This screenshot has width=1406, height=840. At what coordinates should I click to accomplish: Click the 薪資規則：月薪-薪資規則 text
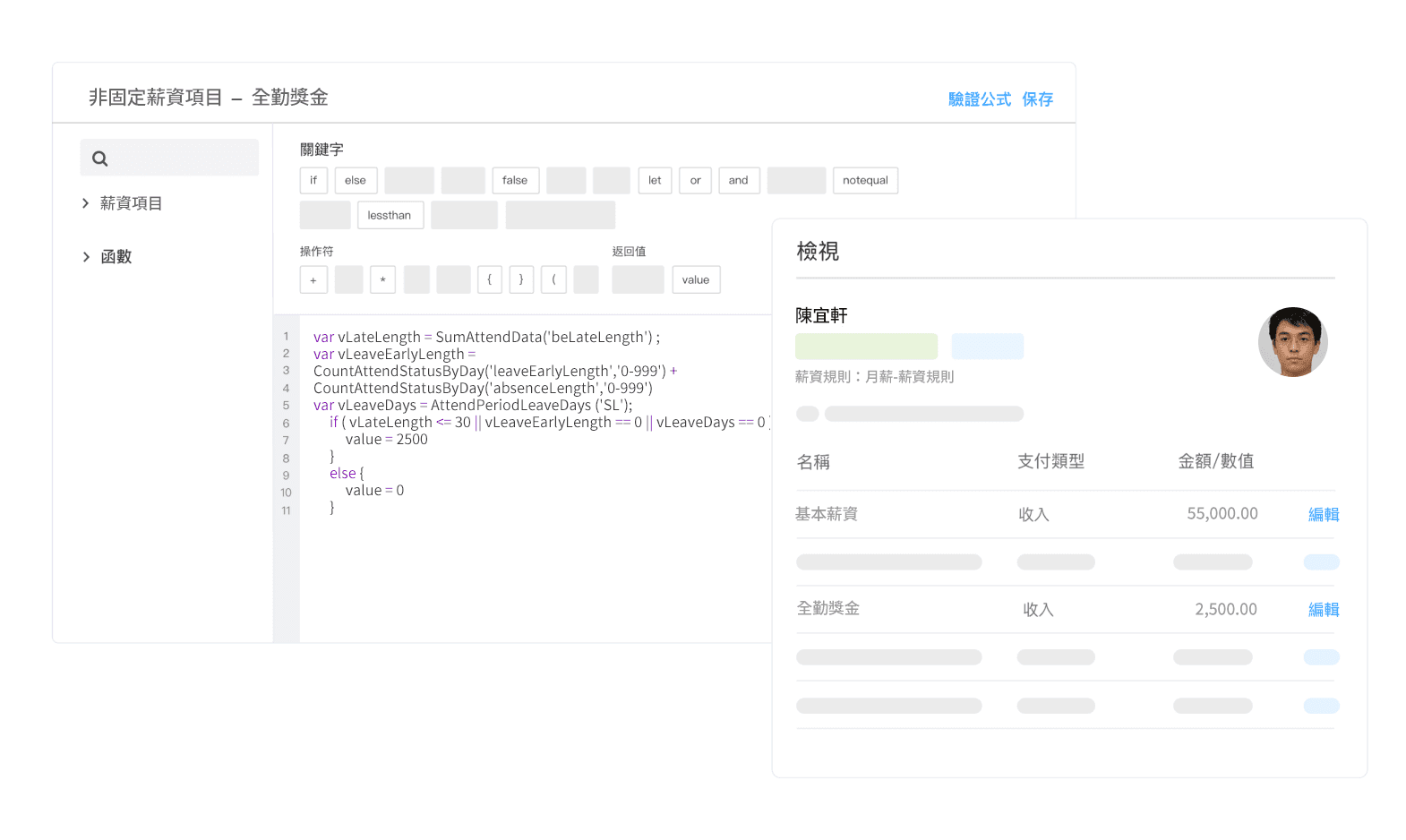pos(874,377)
